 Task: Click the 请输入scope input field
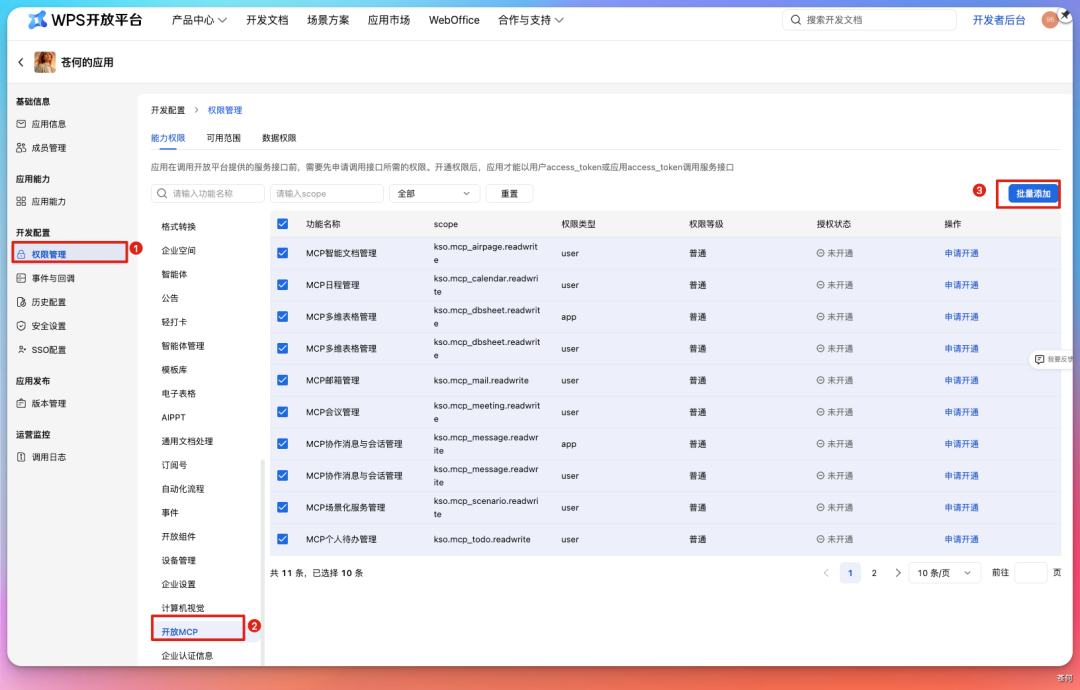(x=326, y=194)
